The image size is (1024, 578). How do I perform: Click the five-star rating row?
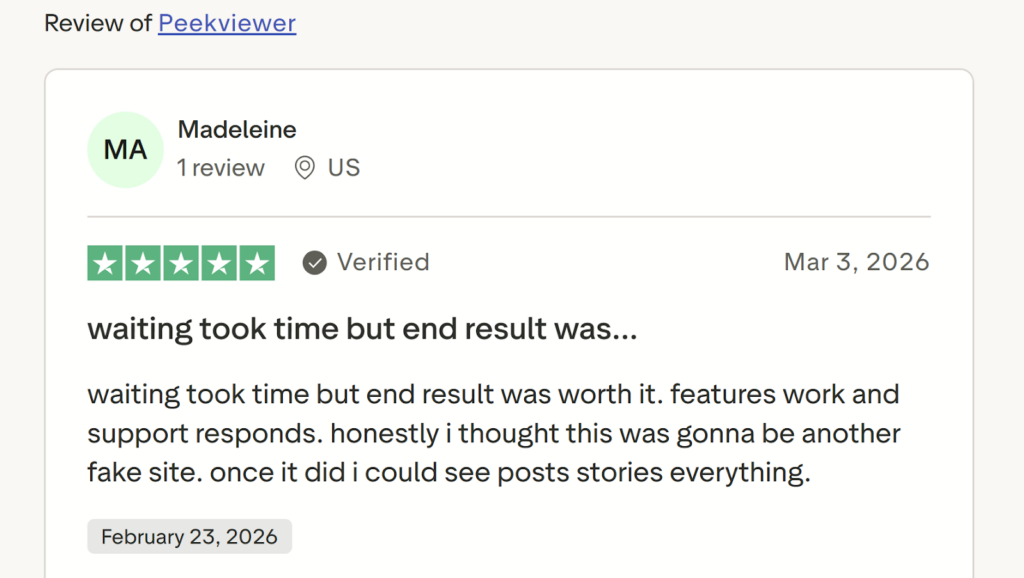[x=180, y=262]
